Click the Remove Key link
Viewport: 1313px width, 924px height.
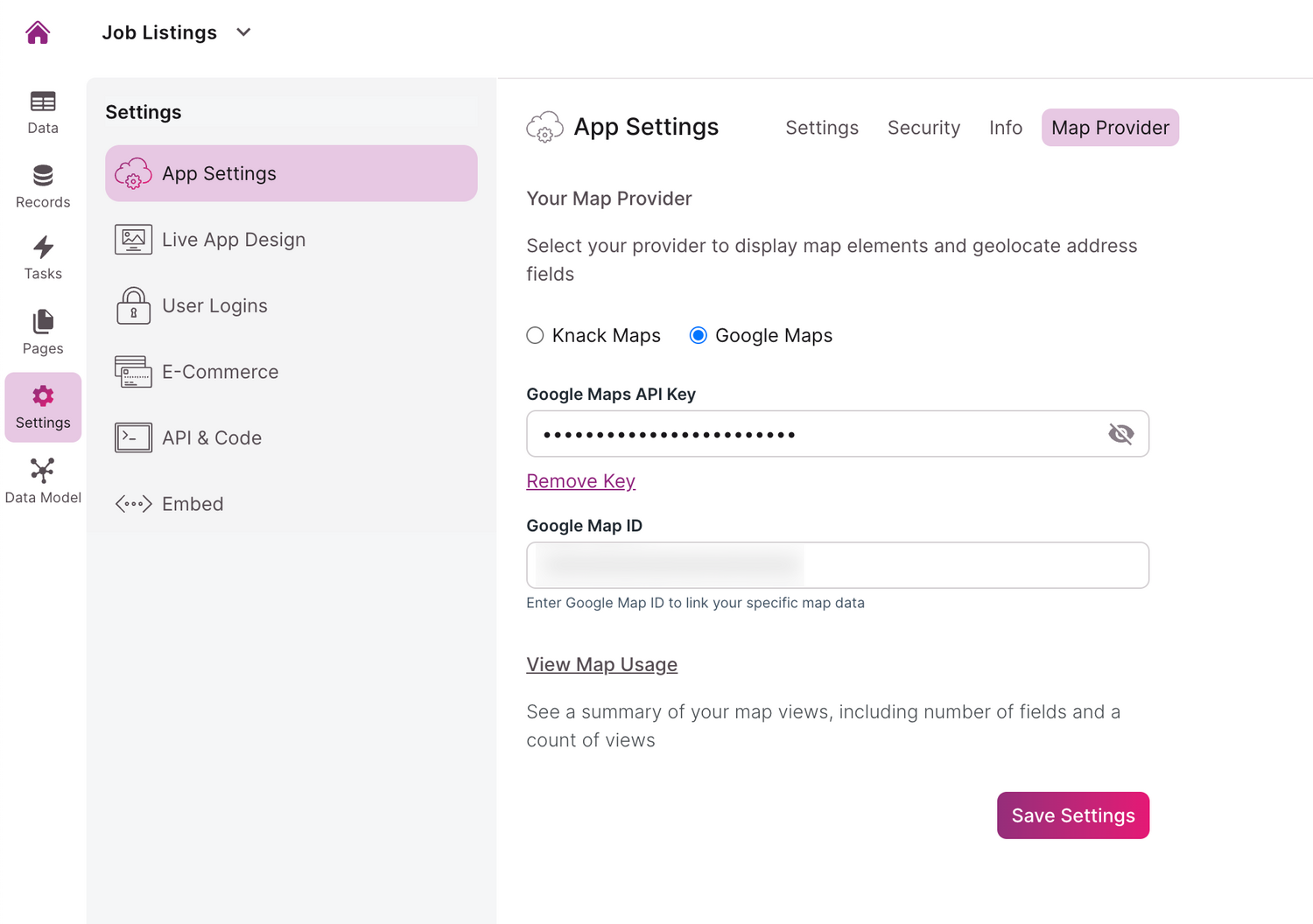pyautogui.click(x=580, y=481)
